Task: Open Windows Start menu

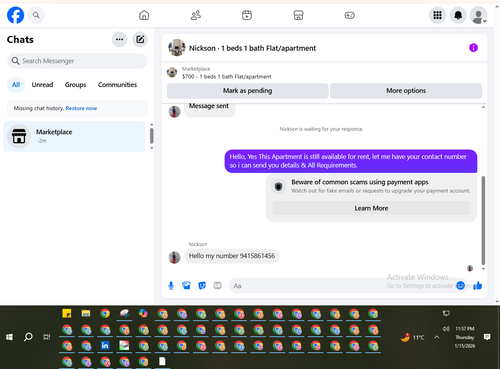Action: [9, 337]
